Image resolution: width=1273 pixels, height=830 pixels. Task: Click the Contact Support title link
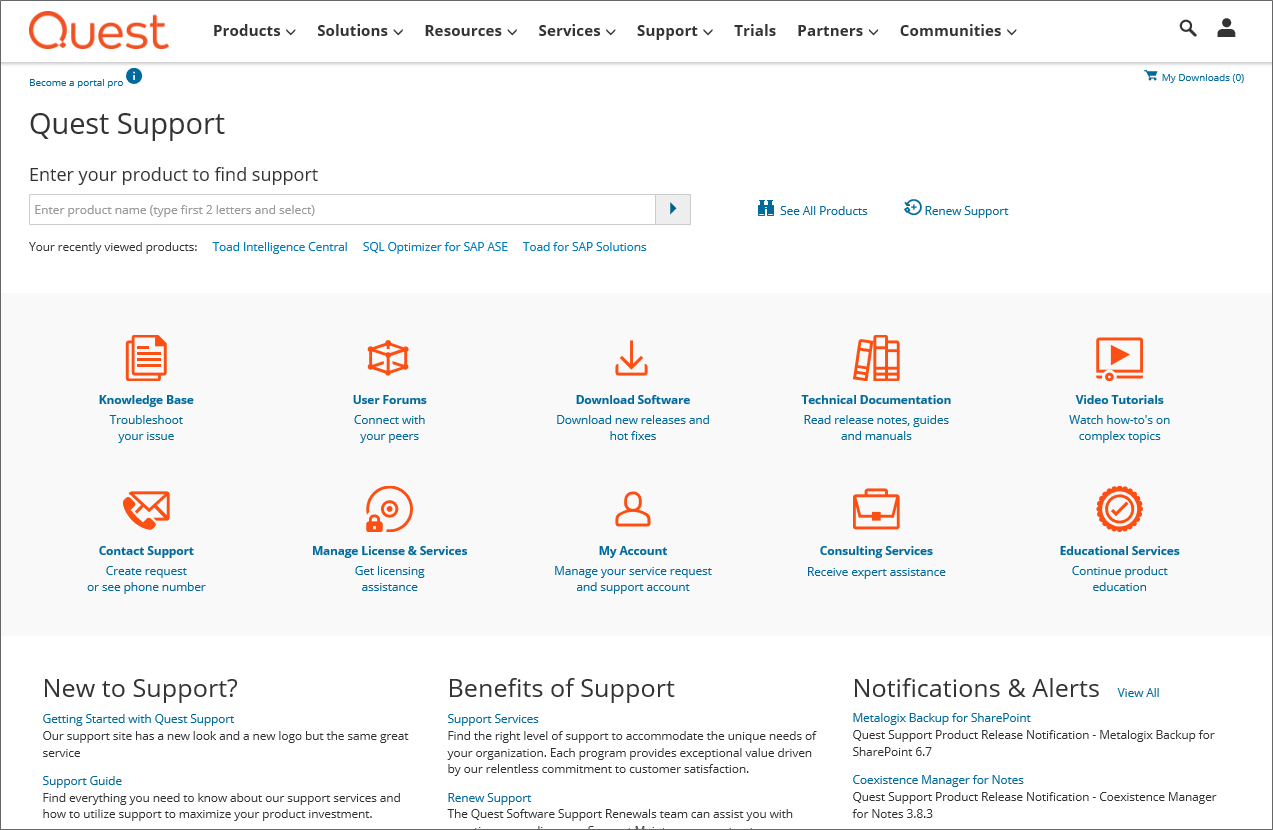[x=146, y=551]
